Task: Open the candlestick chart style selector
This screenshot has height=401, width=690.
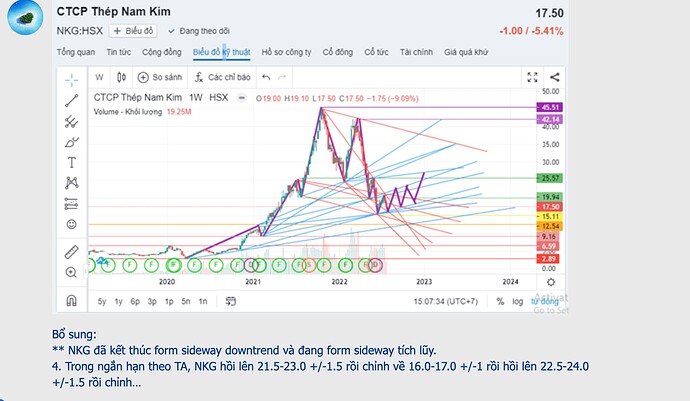Action: click(x=121, y=77)
